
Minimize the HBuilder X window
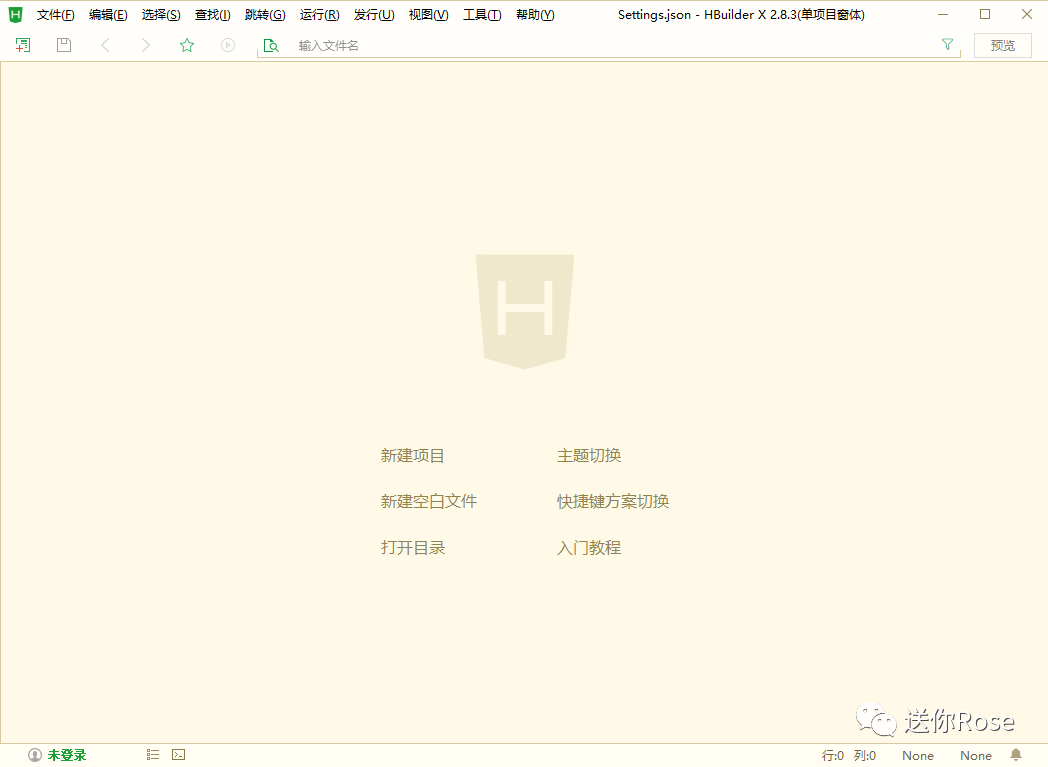pos(943,14)
